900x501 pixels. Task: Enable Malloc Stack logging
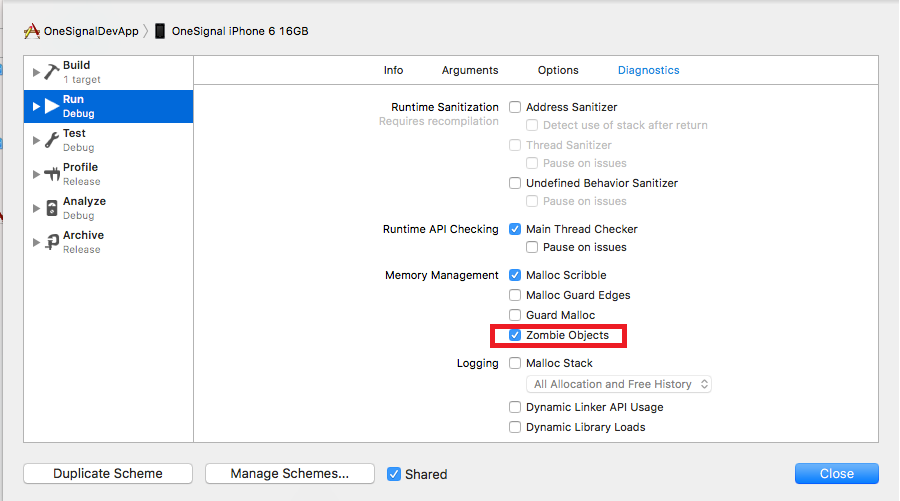(515, 363)
